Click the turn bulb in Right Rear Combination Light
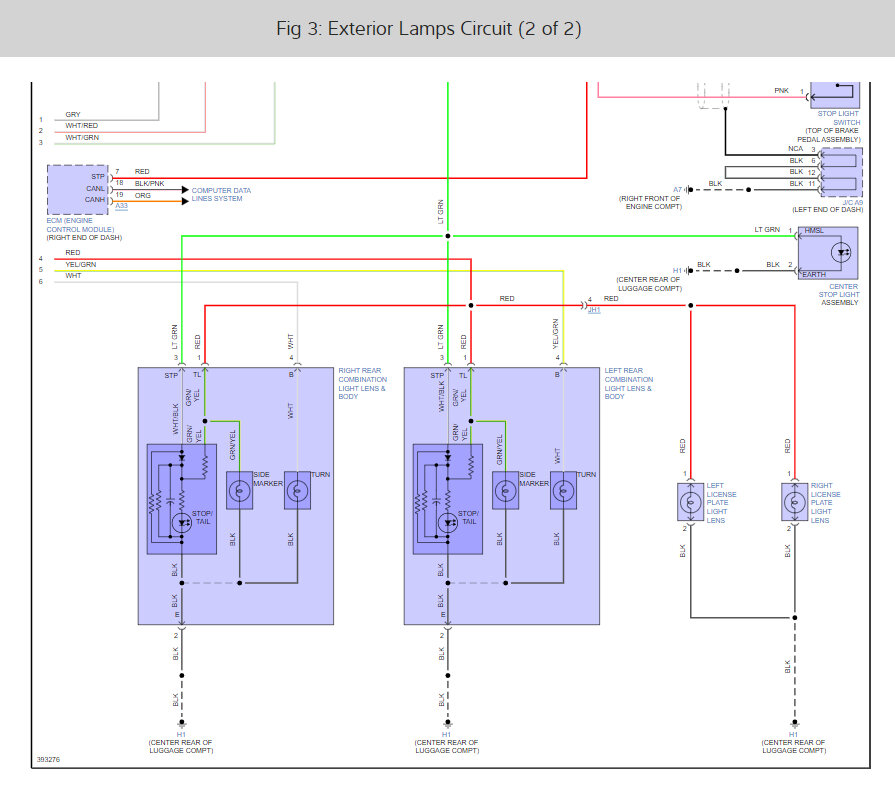This screenshot has width=895, height=794. point(297,490)
